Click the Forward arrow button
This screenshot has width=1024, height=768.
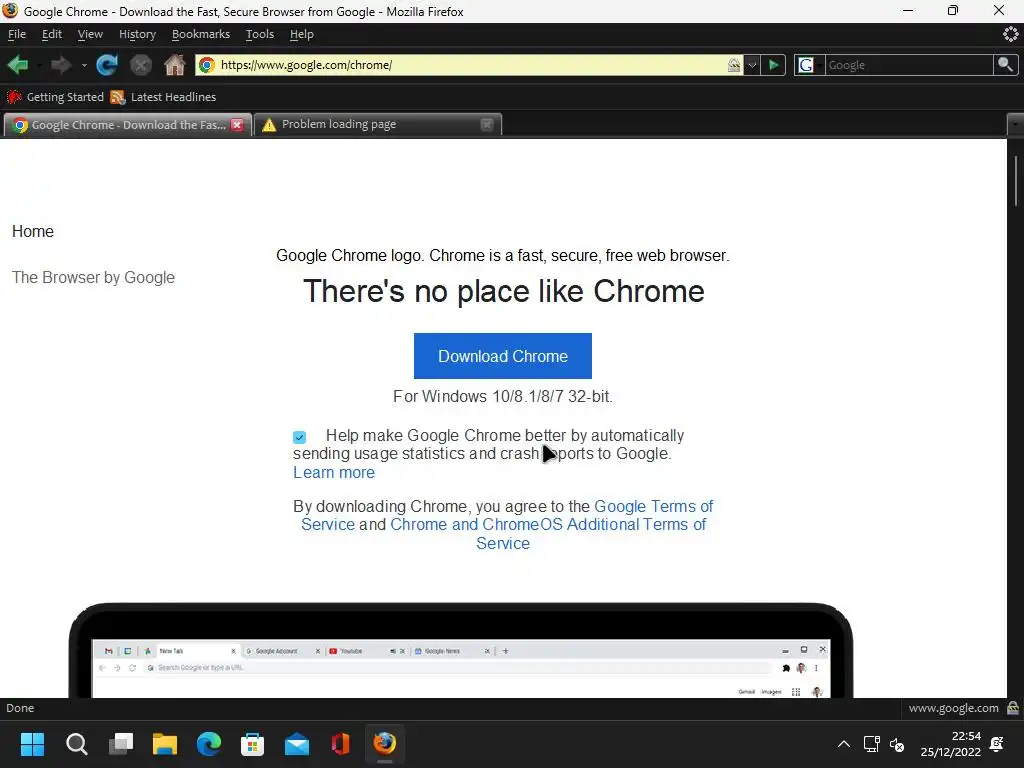click(61, 65)
